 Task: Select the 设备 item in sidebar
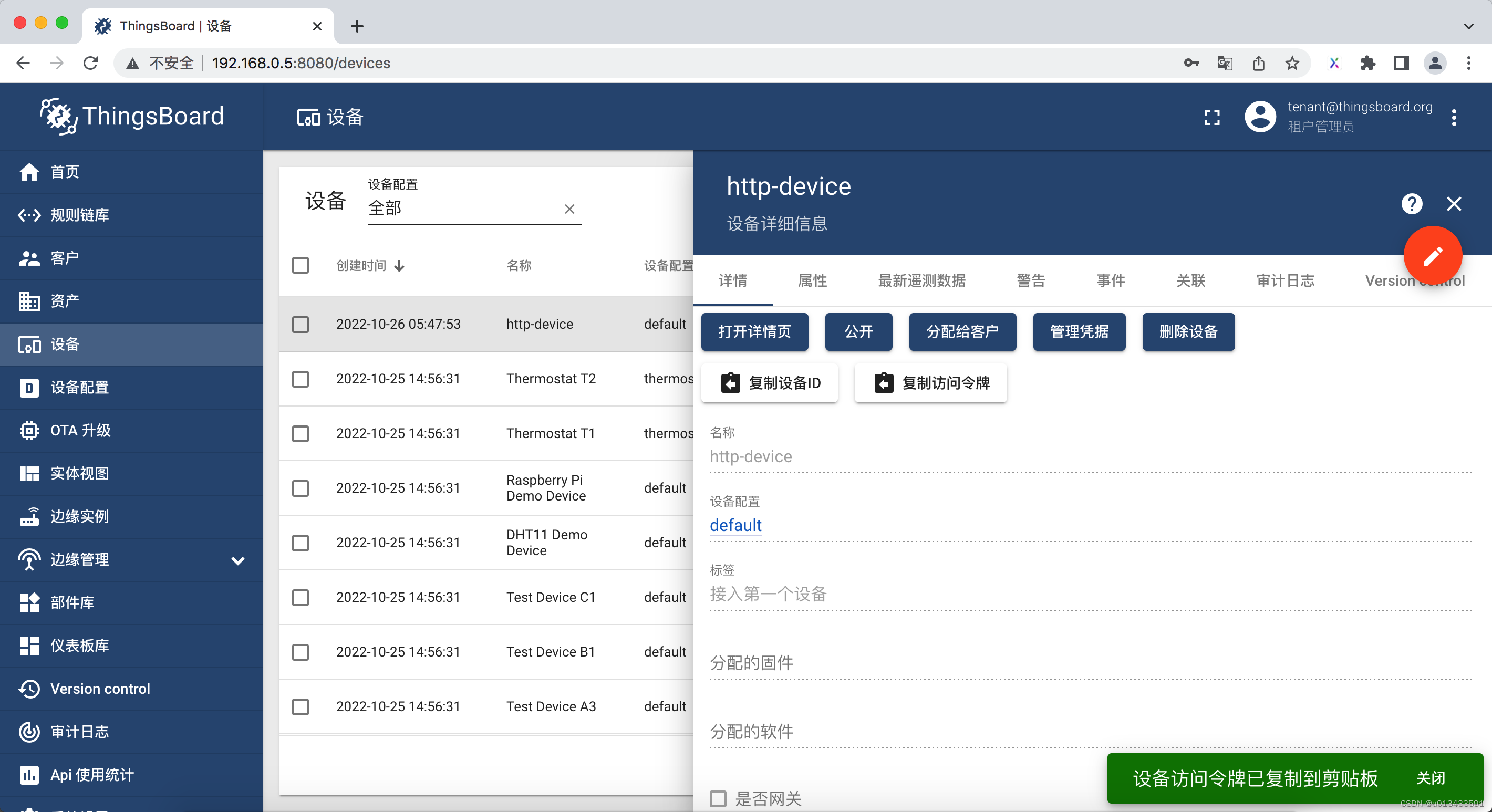(131, 345)
